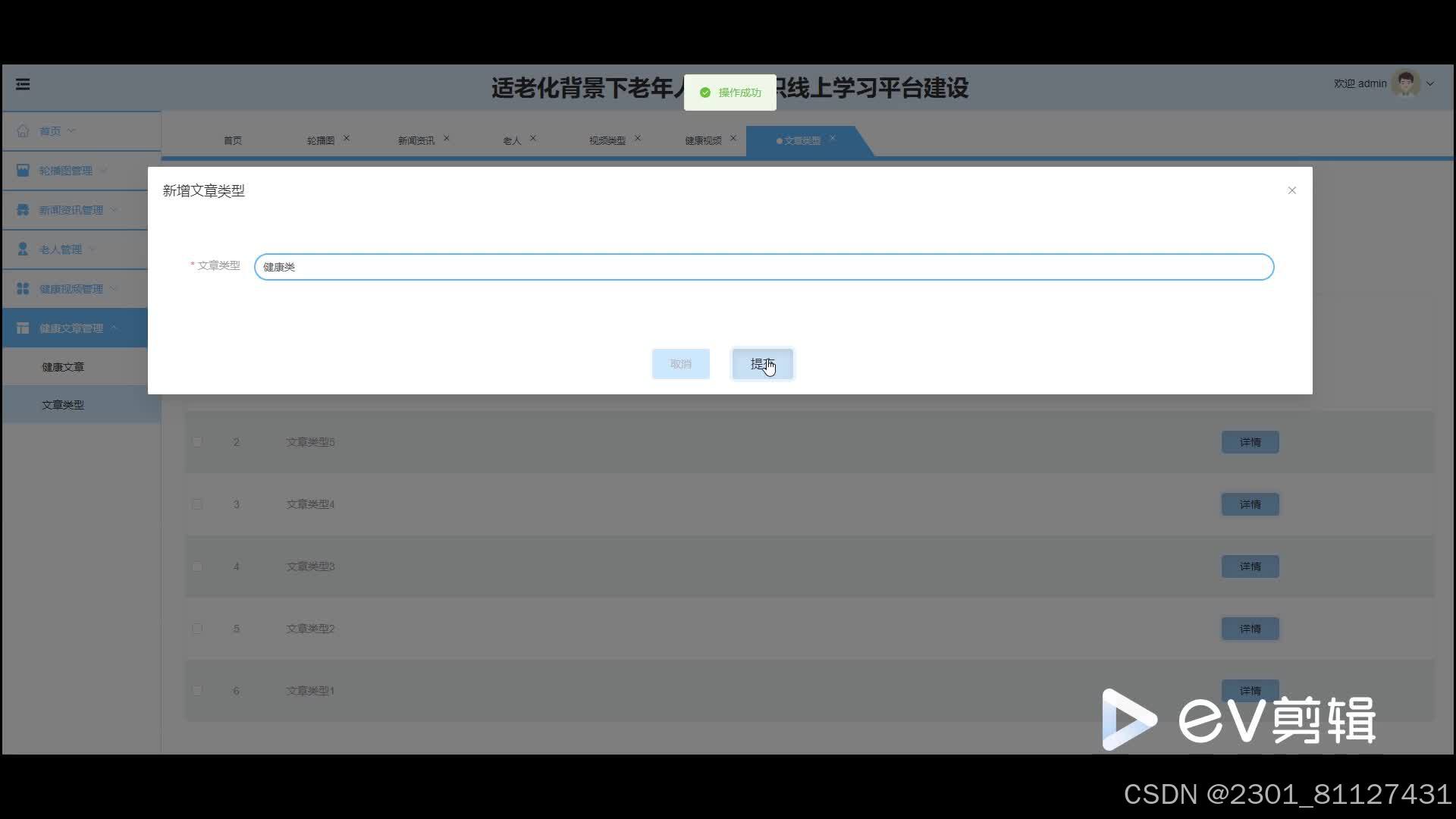The width and height of the screenshot is (1456, 819).
Task: Click the 提交 submit button
Action: point(762,364)
